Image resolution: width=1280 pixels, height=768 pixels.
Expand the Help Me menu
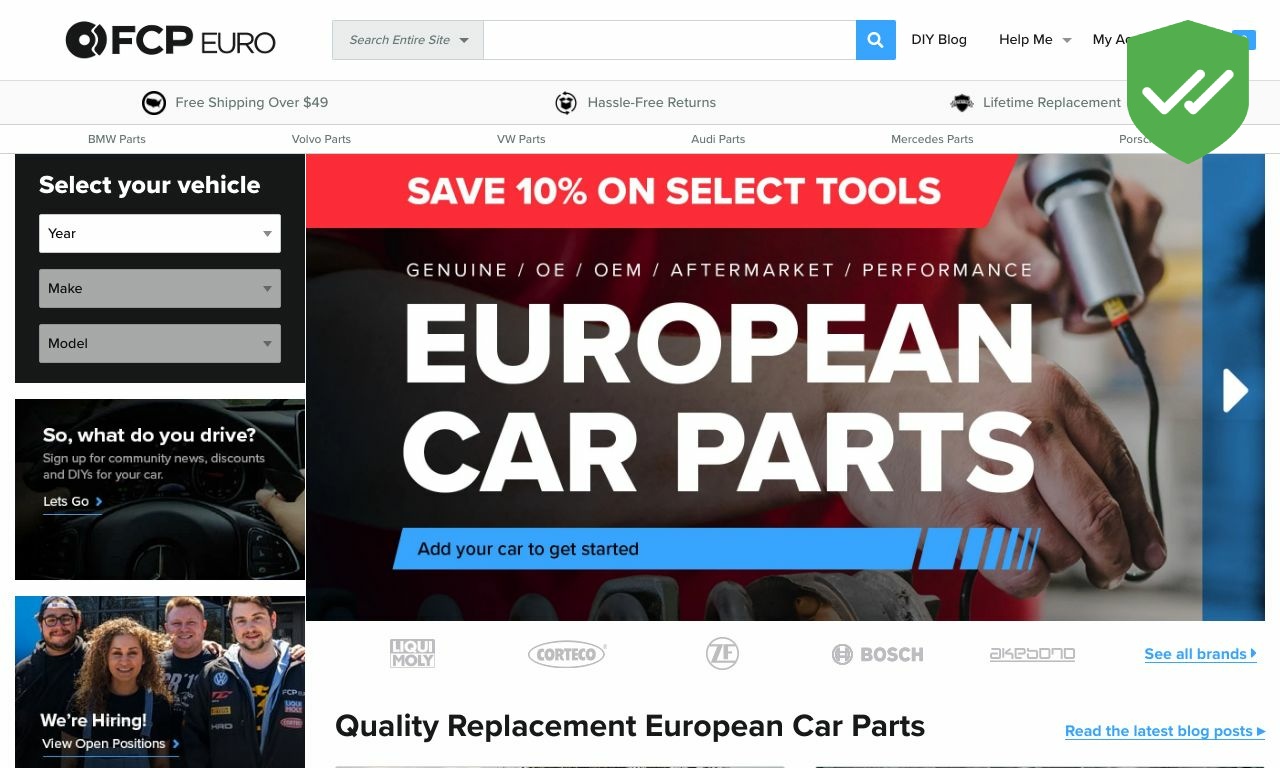click(1035, 40)
